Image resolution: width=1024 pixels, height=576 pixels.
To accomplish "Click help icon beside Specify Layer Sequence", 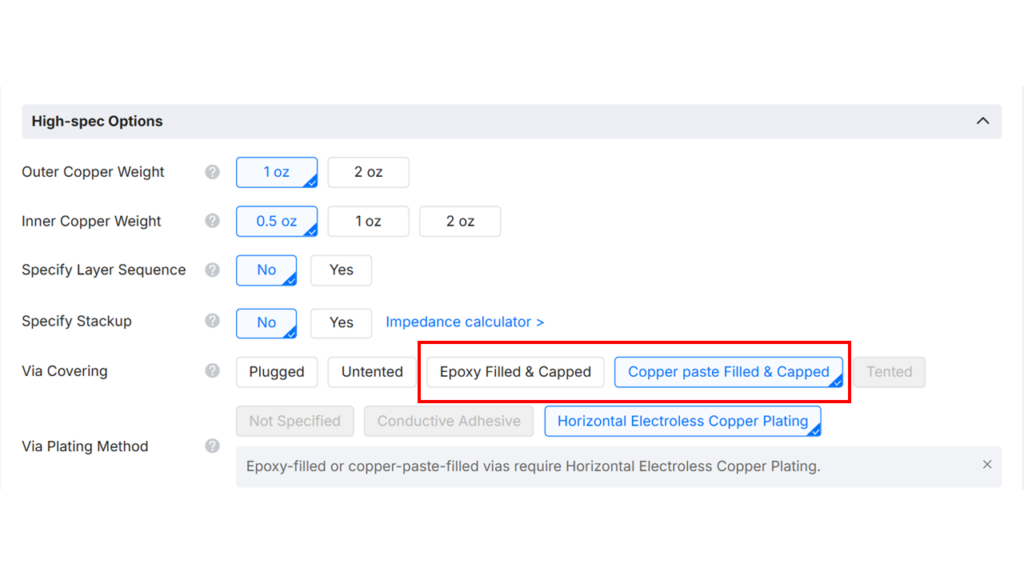I will tap(212, 270).
